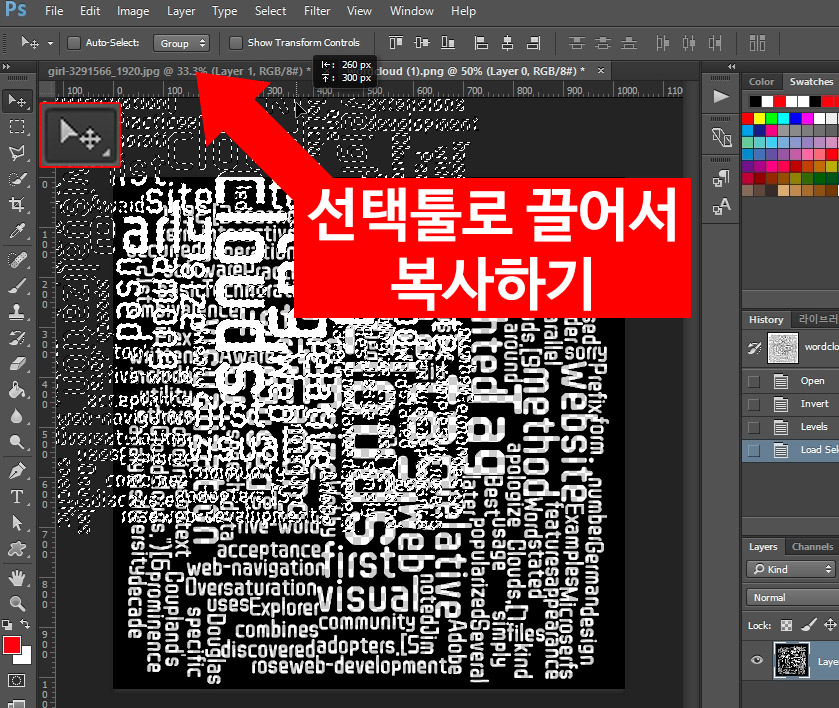Select the Pen tool
The width and height of the screenshot is (839, 708).
[17, 468]
